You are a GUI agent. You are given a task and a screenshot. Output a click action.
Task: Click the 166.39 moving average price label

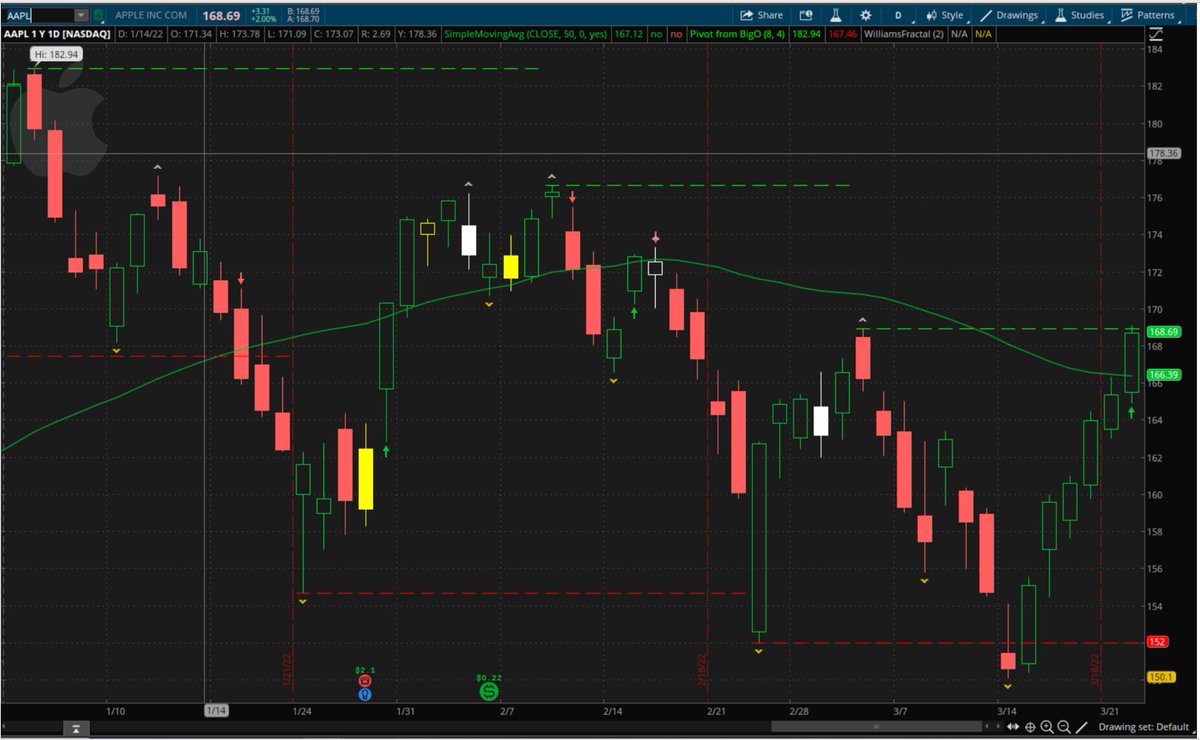point(1165,375)
